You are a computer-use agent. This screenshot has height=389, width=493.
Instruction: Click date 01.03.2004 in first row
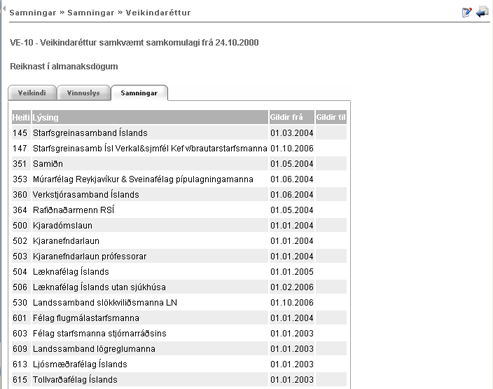292,133
